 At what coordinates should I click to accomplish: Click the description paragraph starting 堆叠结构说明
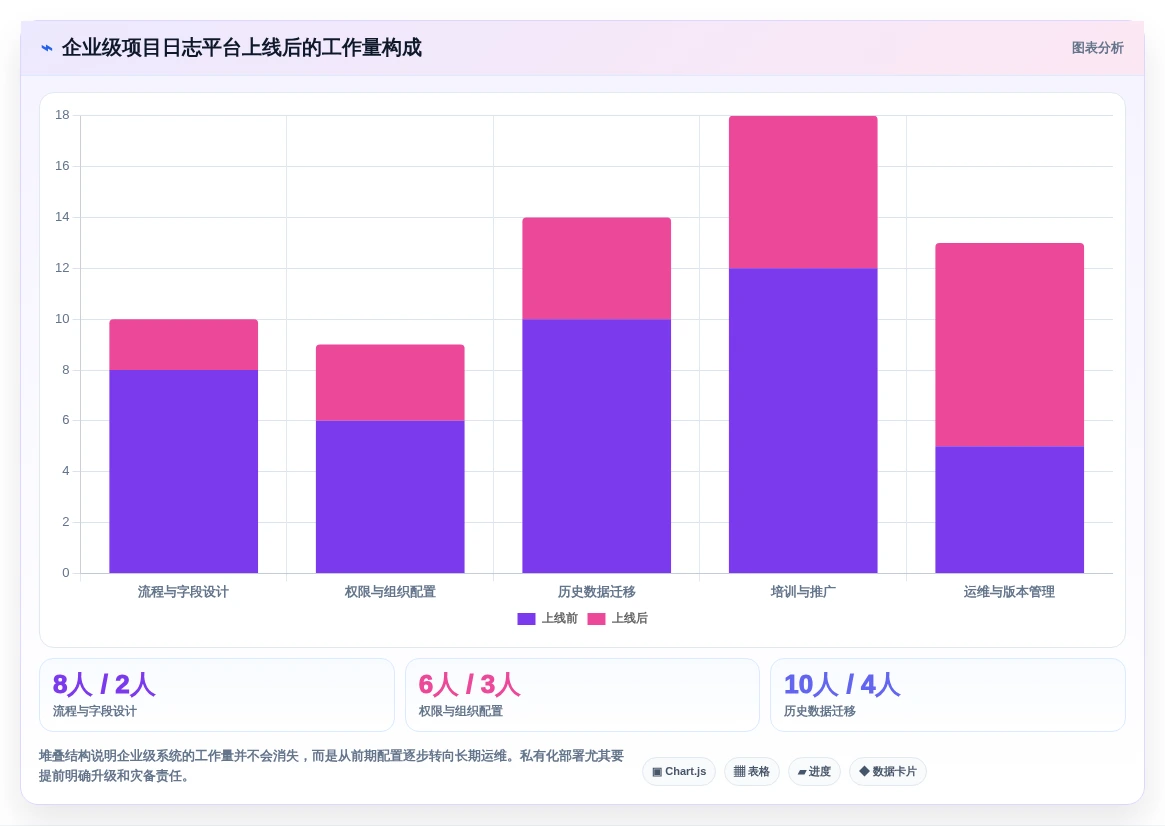tap(331, 766)
